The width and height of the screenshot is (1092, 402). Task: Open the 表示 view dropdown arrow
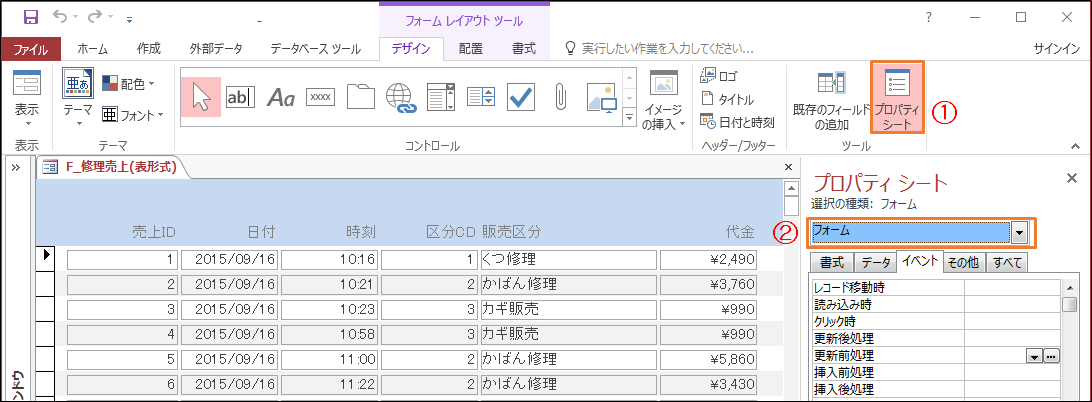coord(27,124)
